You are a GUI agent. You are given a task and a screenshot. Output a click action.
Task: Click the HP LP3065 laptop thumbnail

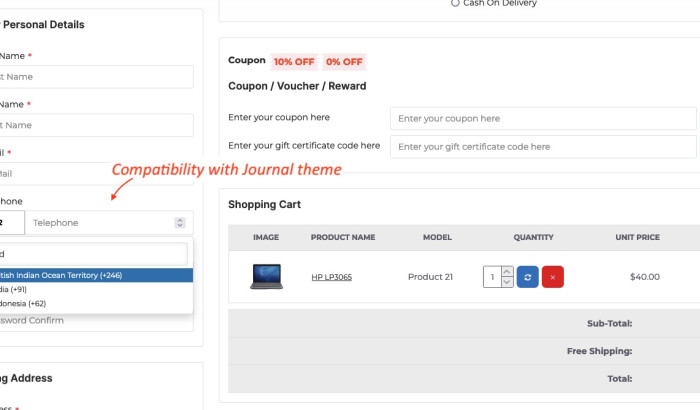pyautogui.click(x=267, y=276)
